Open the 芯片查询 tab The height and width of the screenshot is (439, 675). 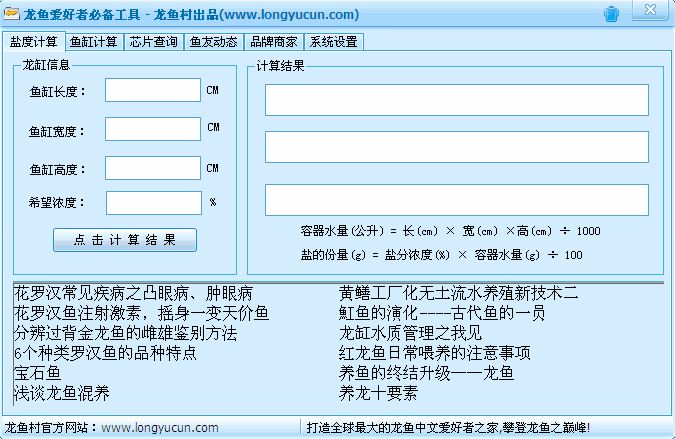click(153, 42)
